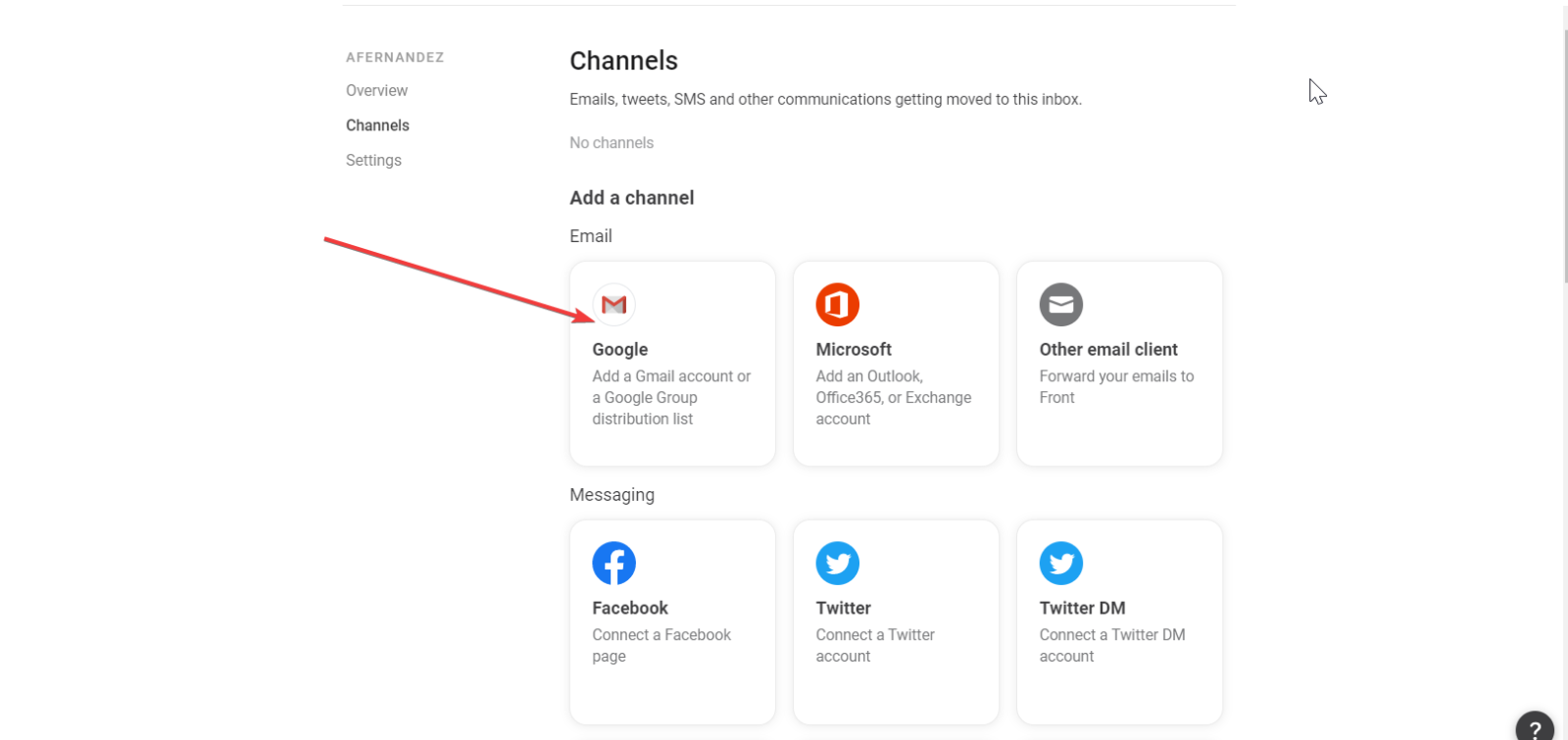Click the Email section label
Image resolution: width=1568 pixels, height=740 pixels.
click(591, 236)
